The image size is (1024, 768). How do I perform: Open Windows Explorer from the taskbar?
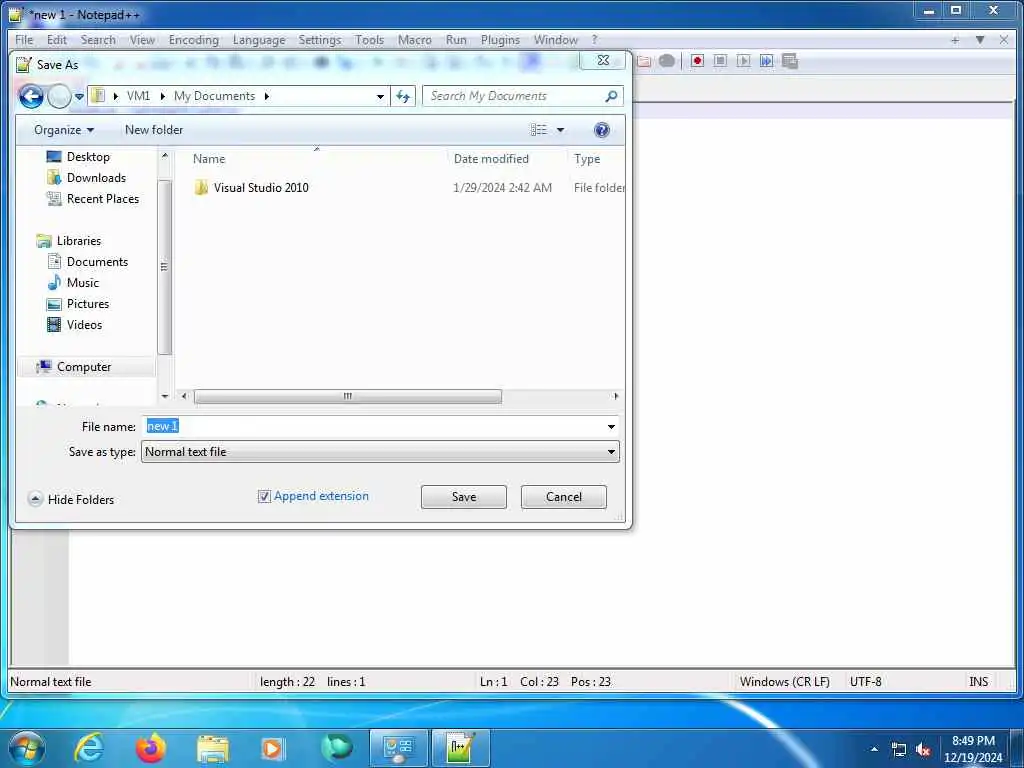212,748
